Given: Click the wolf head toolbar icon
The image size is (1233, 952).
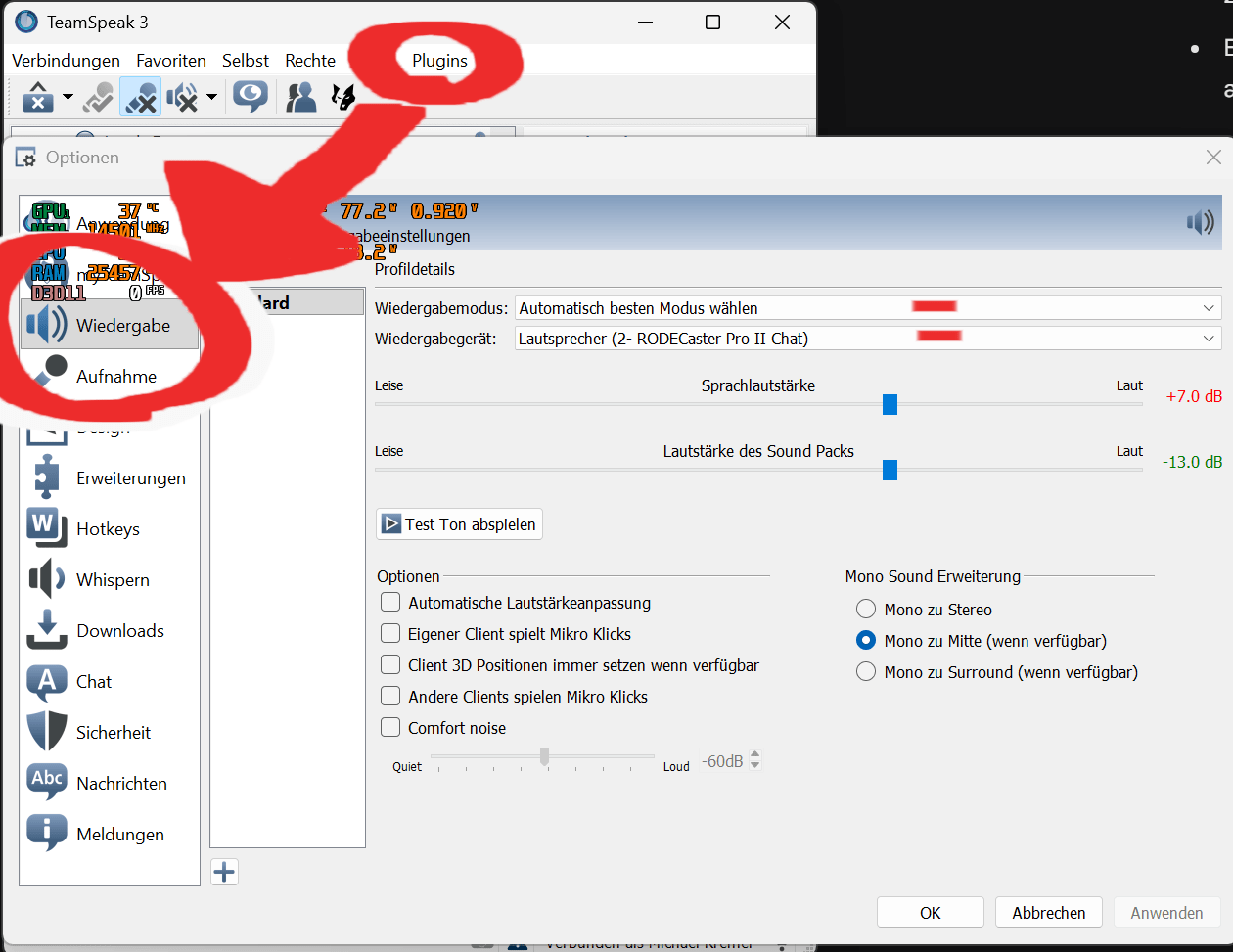Looking at the screenshot, I should click(342, 97).
